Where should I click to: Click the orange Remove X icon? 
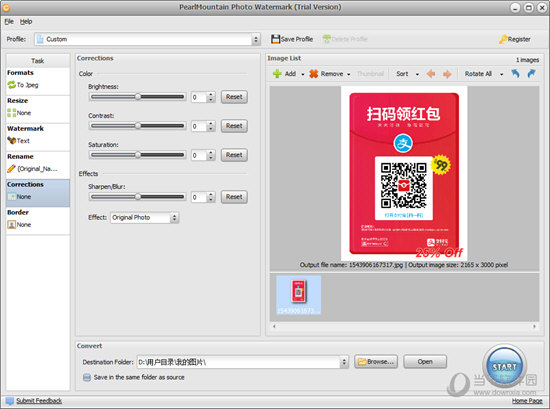[314, 74]
